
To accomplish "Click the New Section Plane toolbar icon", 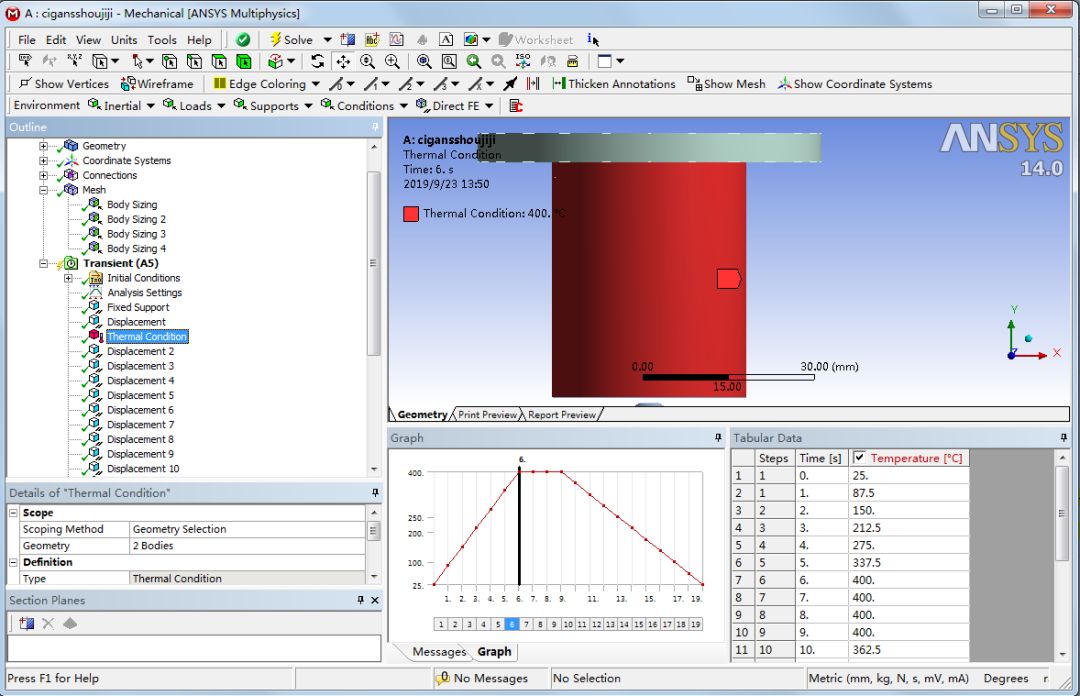I will 348,40.
